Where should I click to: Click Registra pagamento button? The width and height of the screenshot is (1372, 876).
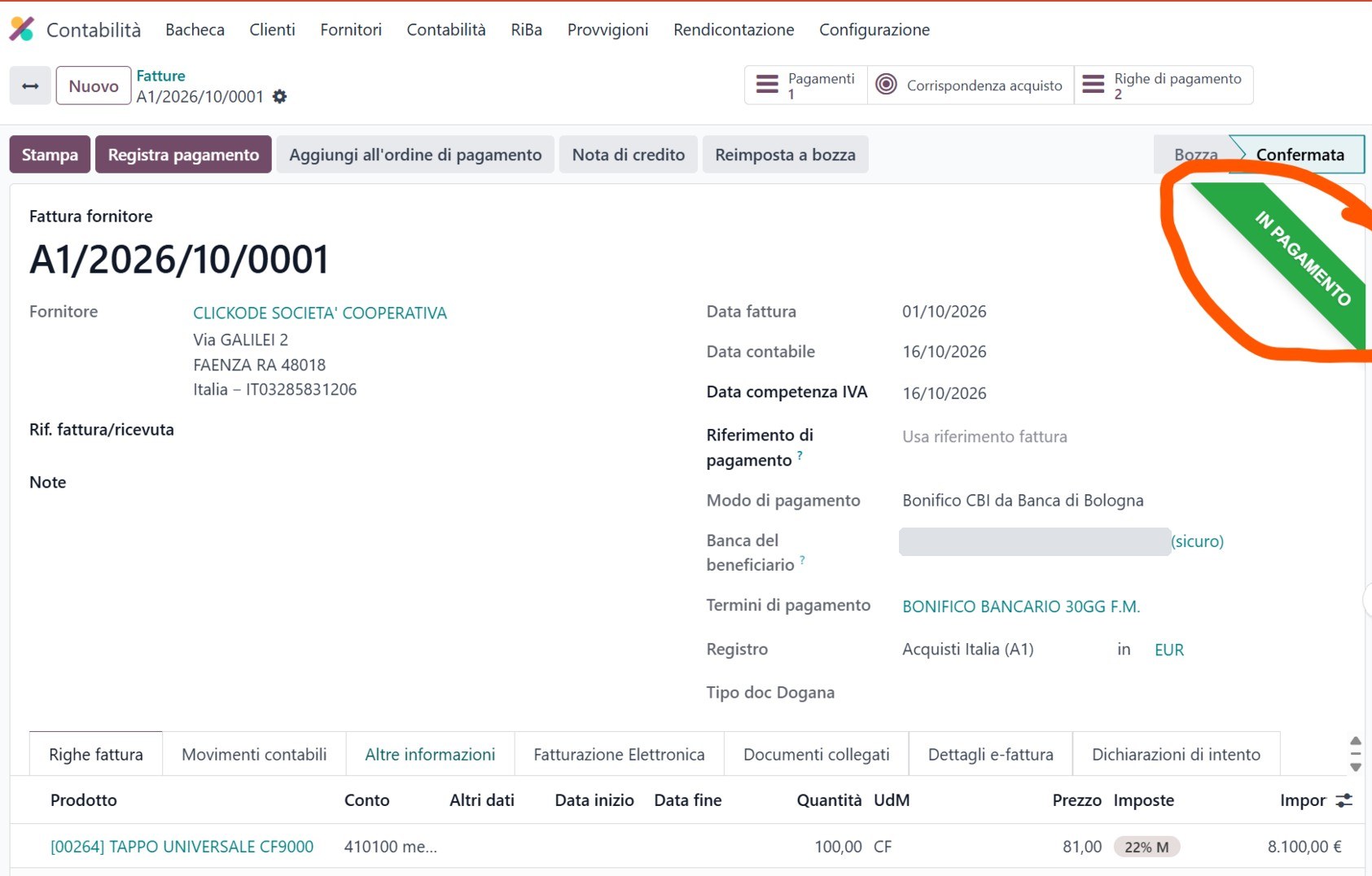pyautogui.click(x=183, y=155)
